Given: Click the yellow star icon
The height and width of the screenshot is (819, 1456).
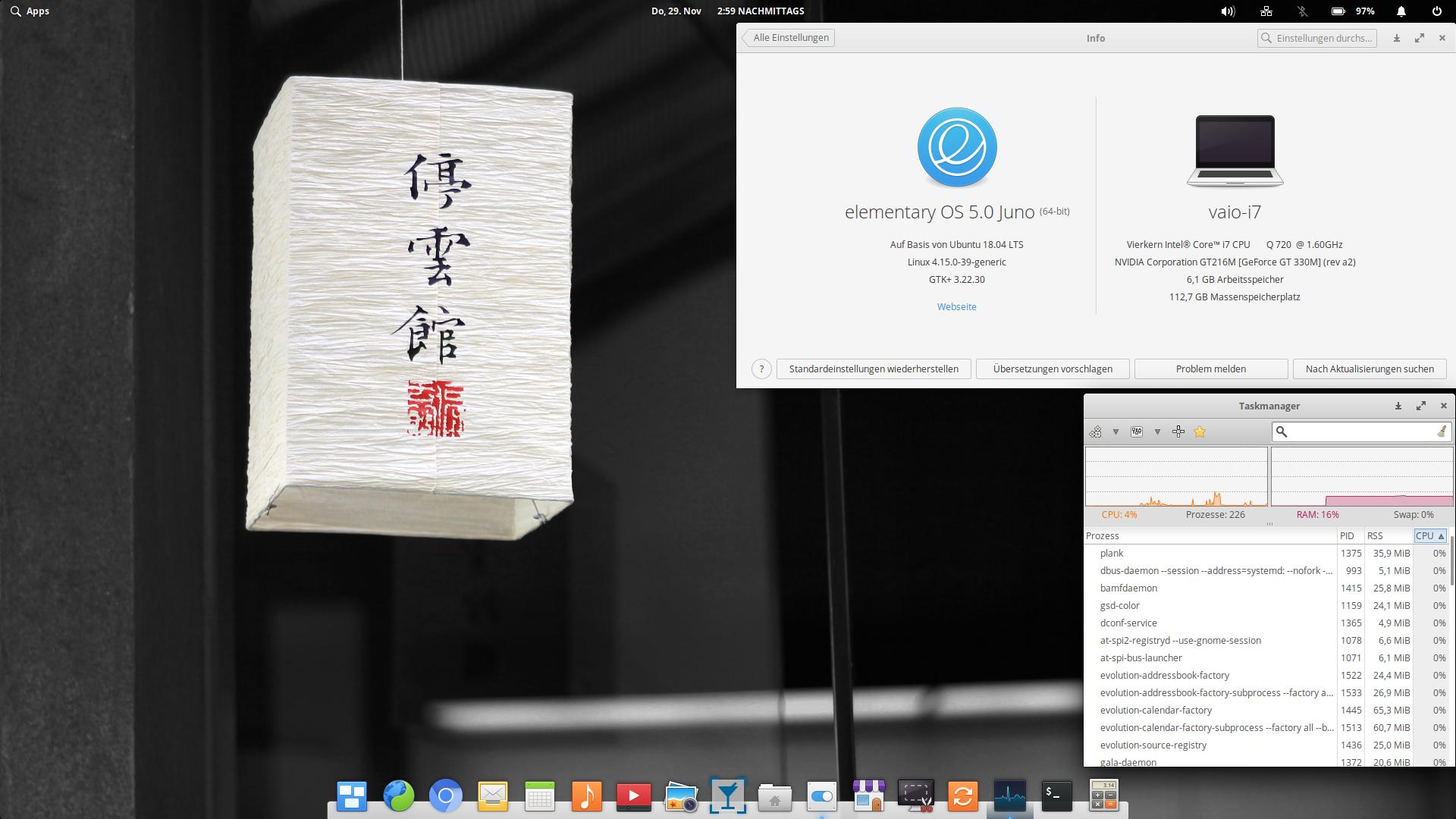Looking at the screenshot, I should pos(1200,431).
